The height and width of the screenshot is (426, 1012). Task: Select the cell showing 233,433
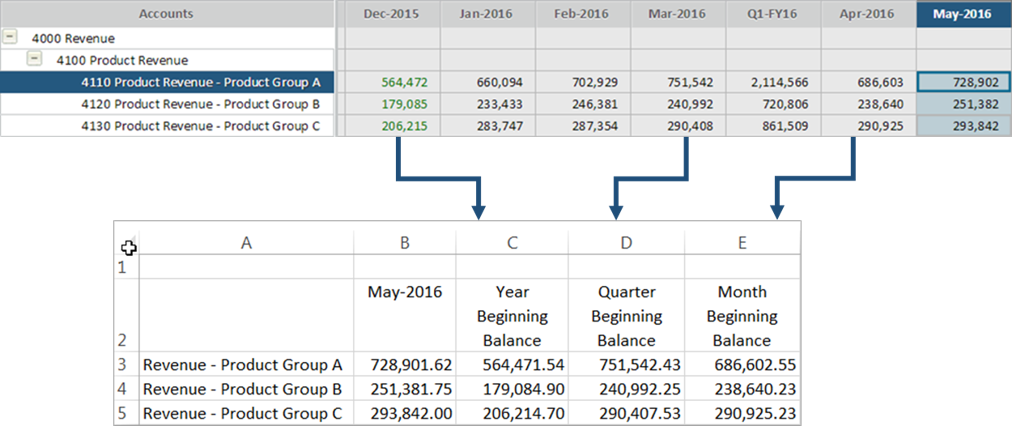488,104
